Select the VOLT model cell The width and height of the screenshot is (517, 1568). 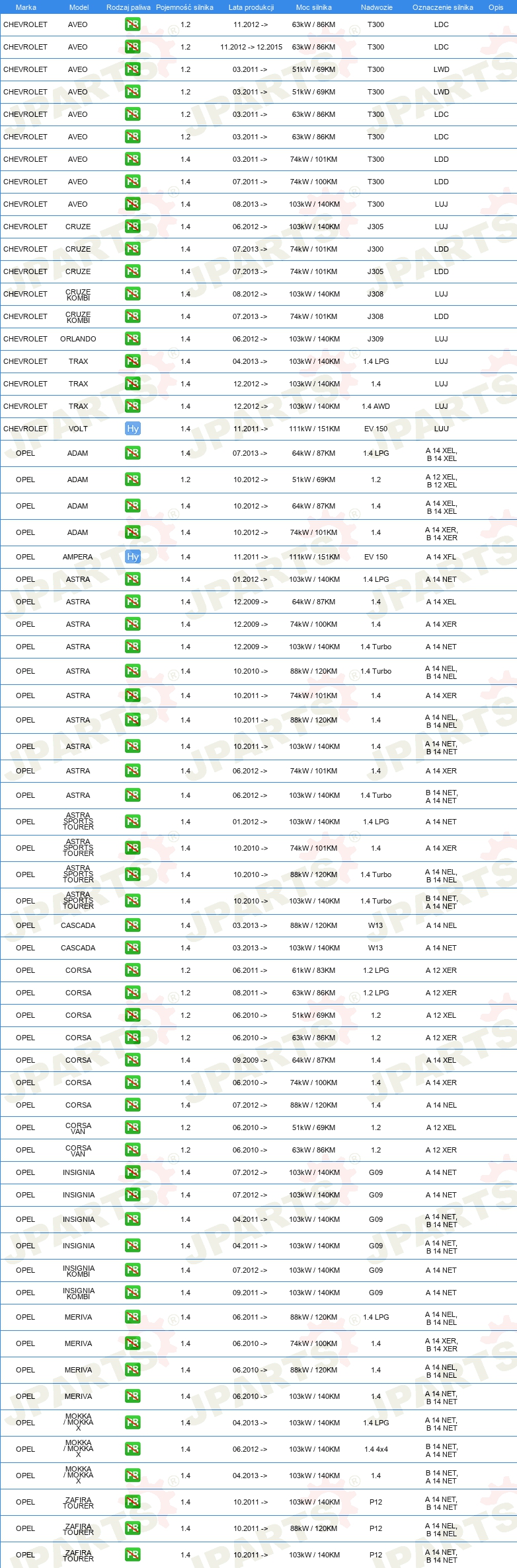(x=78, y=429)
